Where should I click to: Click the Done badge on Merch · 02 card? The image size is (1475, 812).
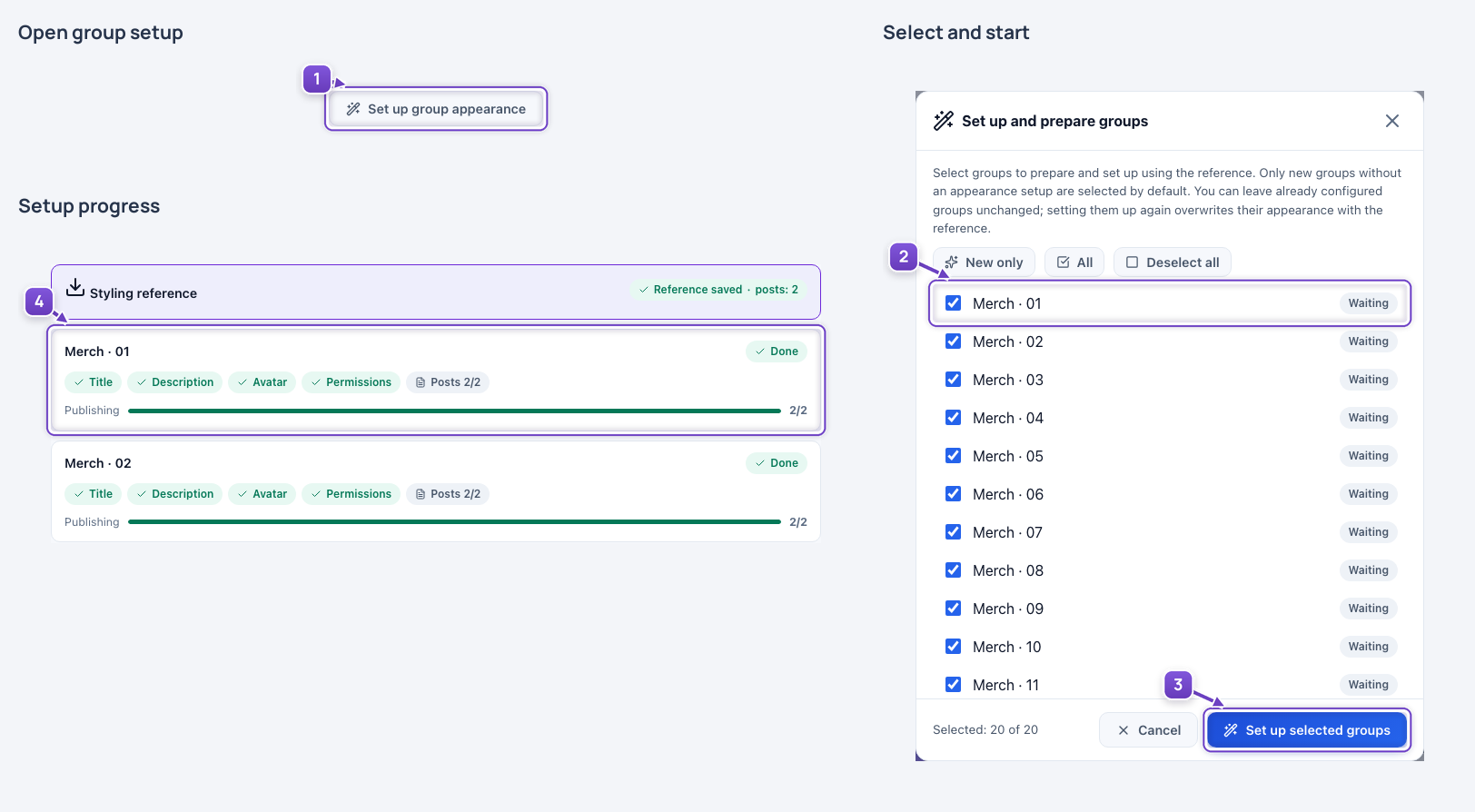pos(777,463)
